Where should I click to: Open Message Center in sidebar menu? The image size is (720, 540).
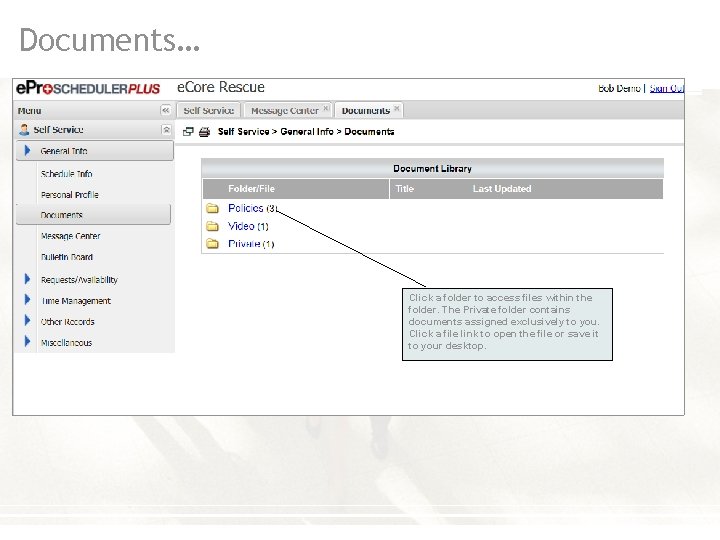[x=70, y=236]
